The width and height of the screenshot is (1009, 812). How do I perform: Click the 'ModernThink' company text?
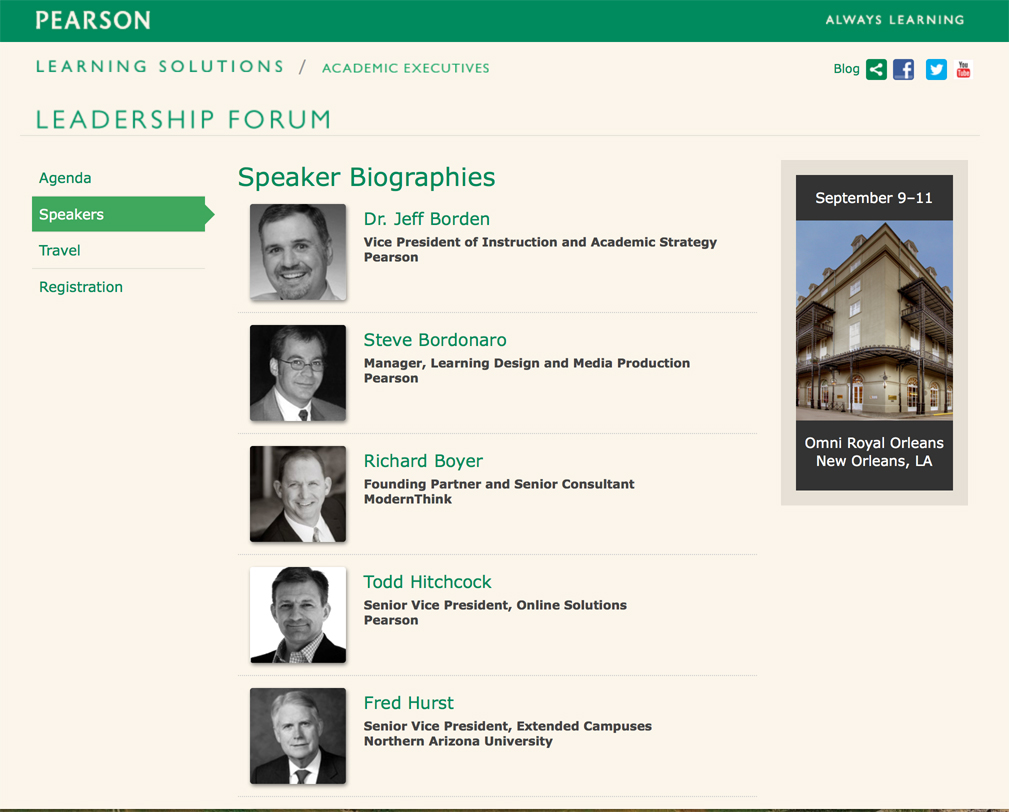408,499
